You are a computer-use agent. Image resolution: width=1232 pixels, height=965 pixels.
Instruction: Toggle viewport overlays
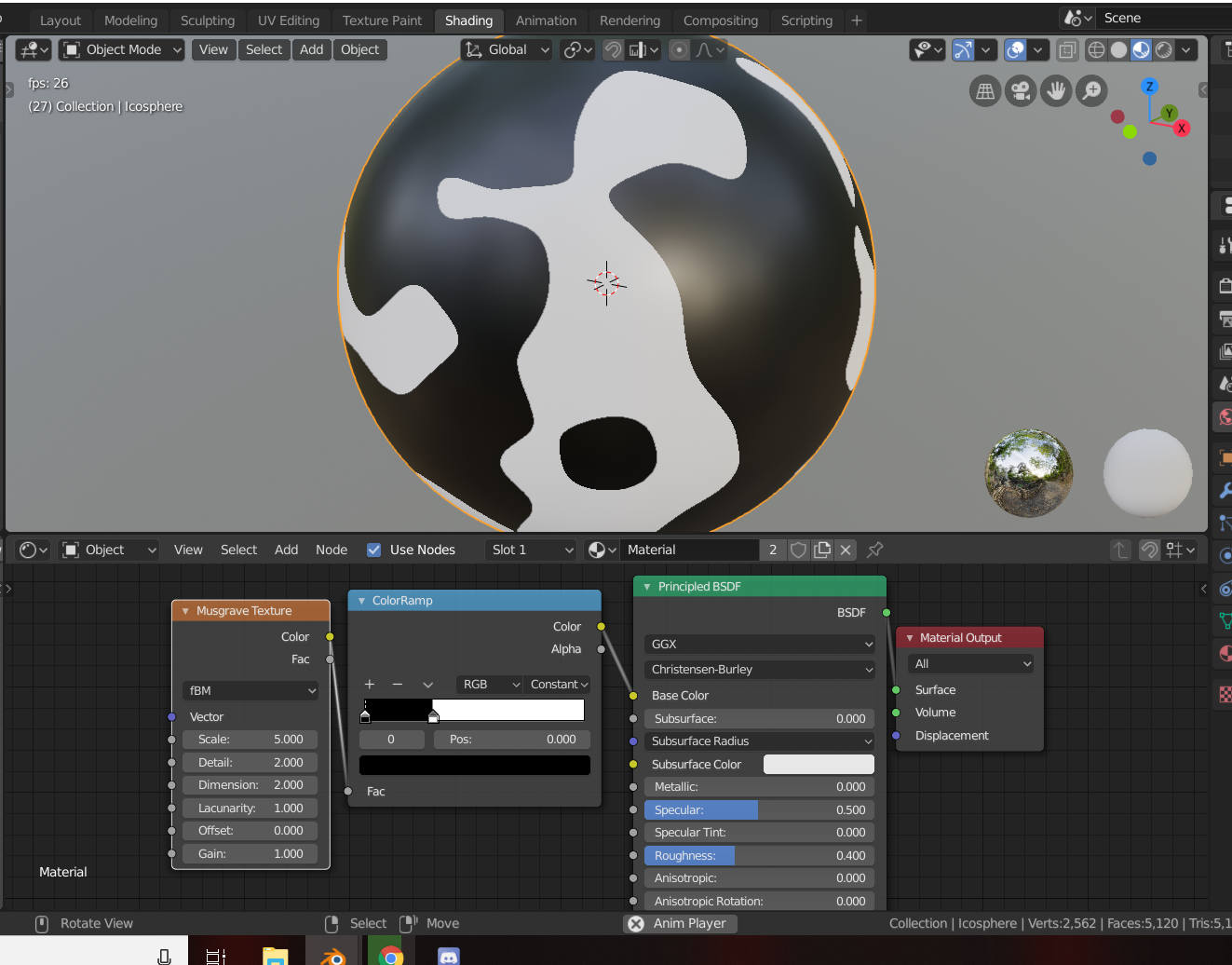coord(1016,49)
